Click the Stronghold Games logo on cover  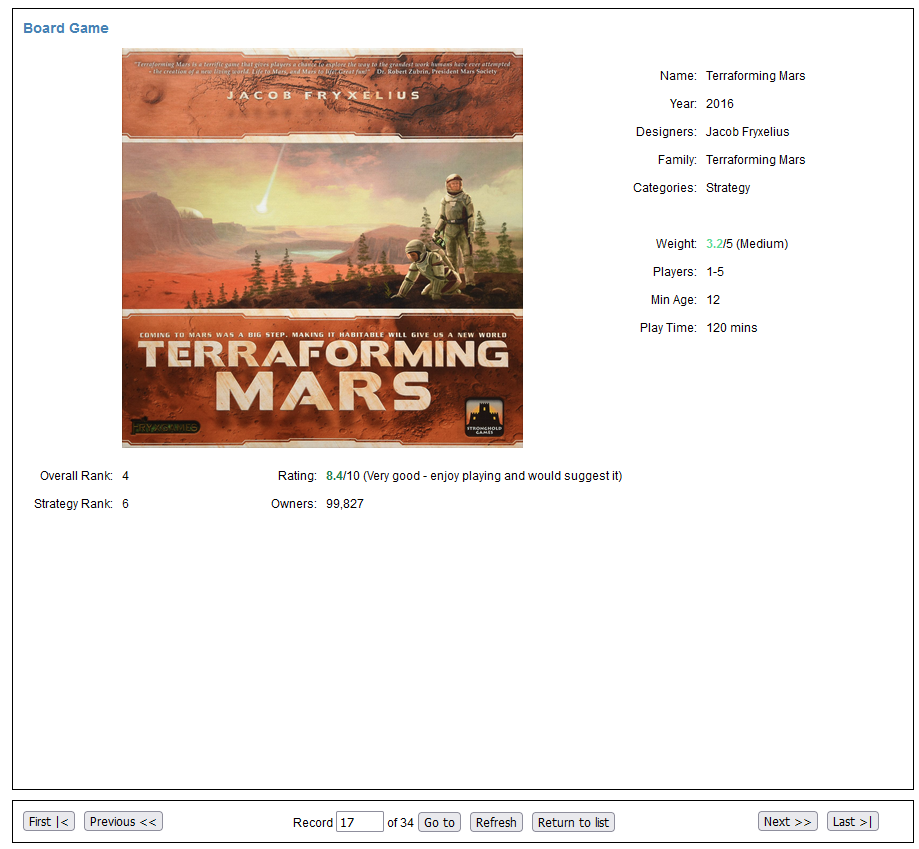[x=484, y=416]
